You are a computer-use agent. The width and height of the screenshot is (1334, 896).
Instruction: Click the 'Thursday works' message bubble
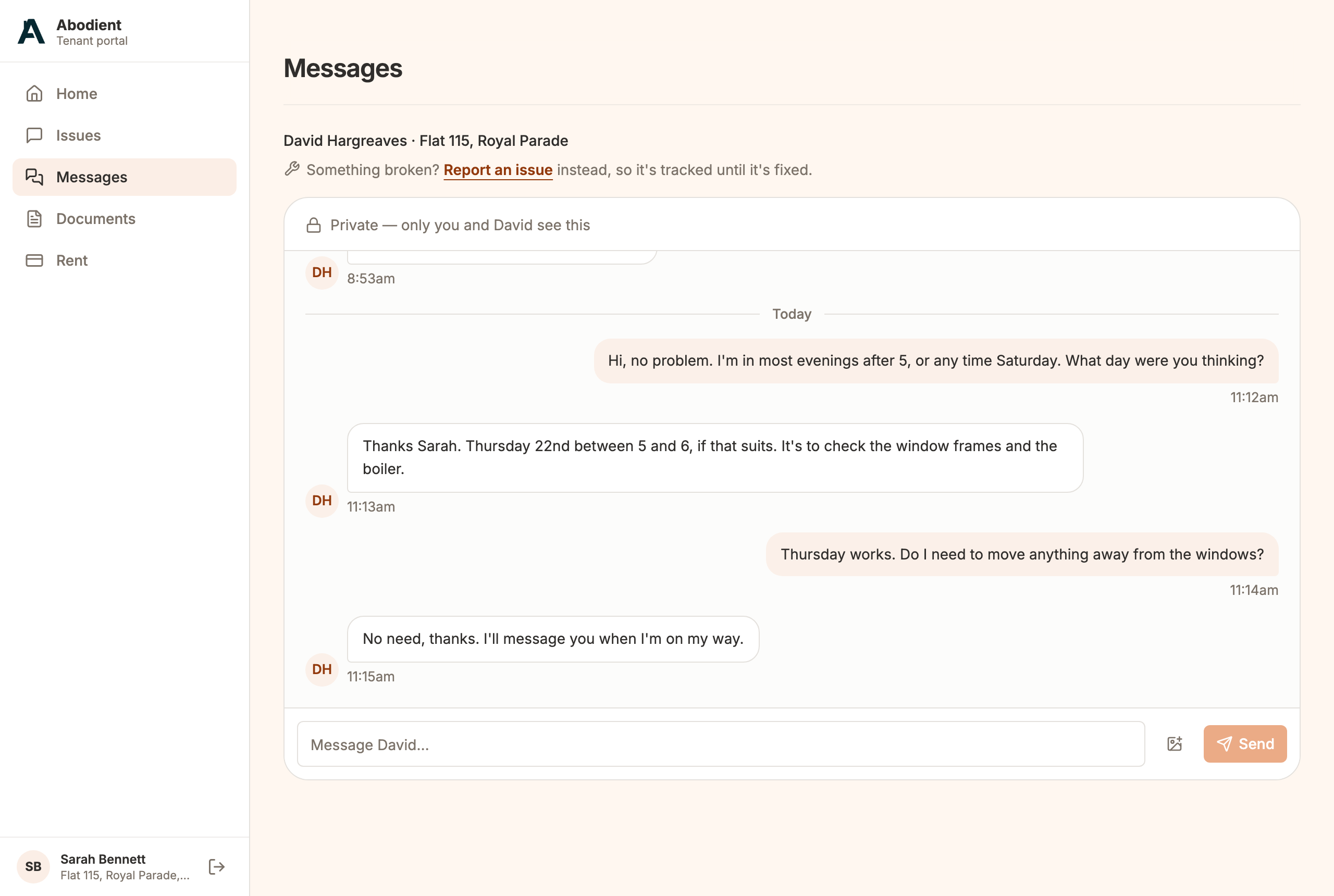pos(1022,554)
